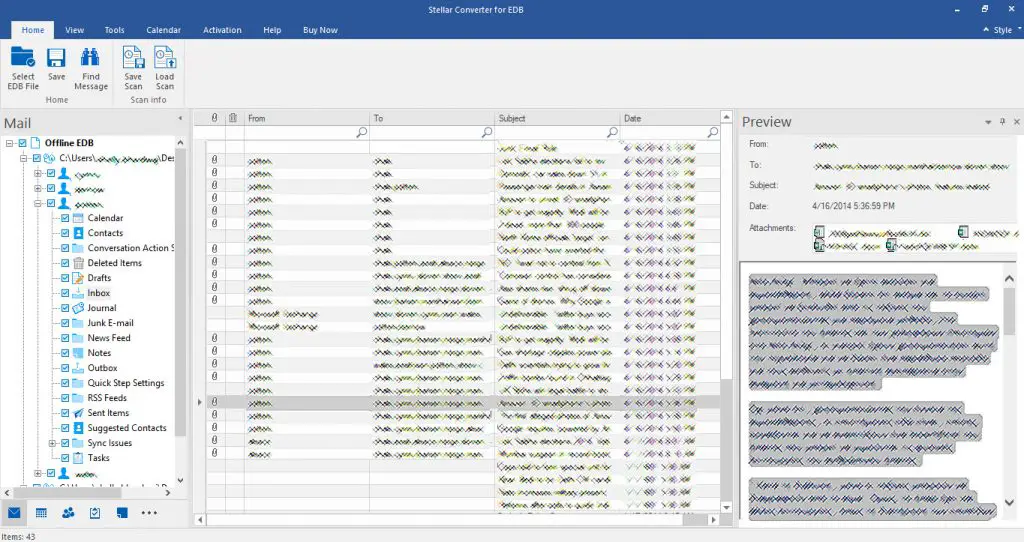Click the Deleted Items trash folder icon
The width and height of the screenshot is (1024, 542).
[x=78, y=263]
